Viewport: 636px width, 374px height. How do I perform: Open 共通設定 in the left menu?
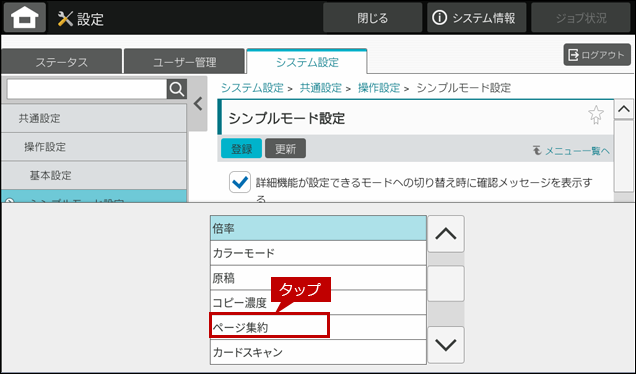pos(94,118)
